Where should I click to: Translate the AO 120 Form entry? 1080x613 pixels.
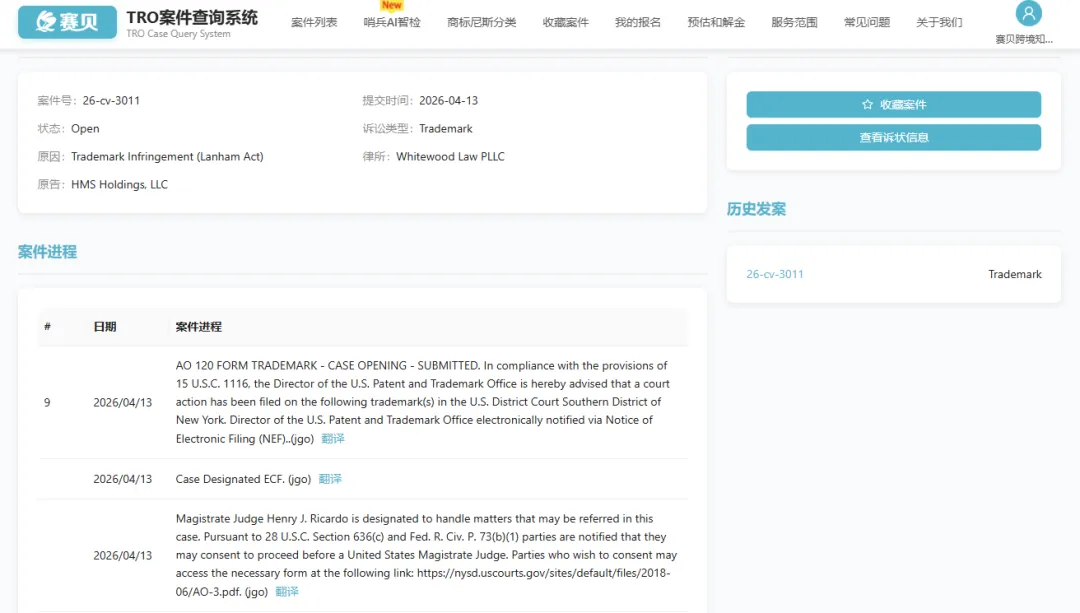click(333, 439)
